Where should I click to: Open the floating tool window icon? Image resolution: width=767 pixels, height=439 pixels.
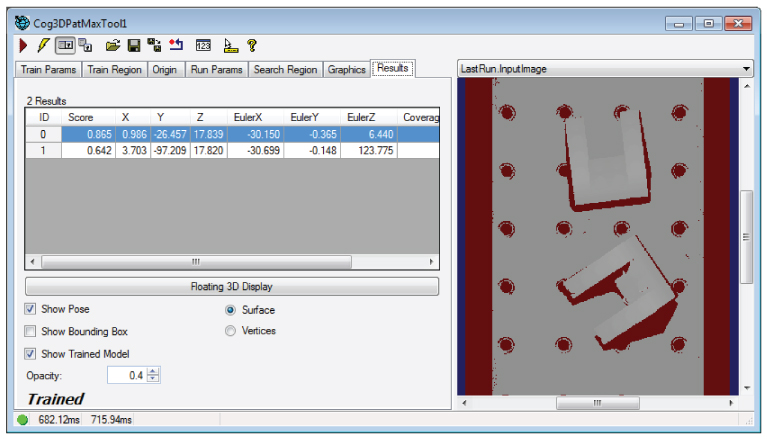[86, 45]
